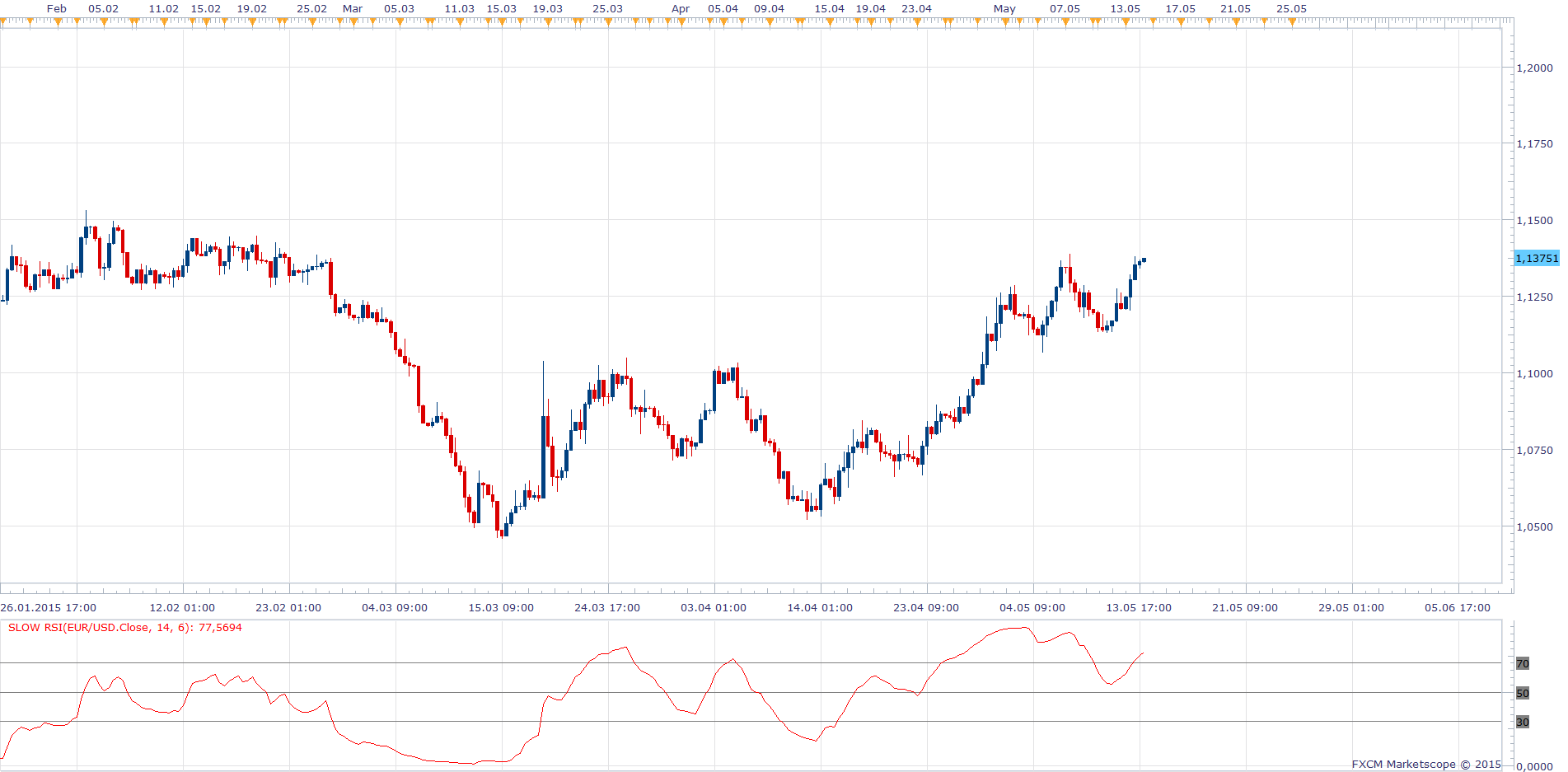1568x772 pixels.
Task: Click the Mar month label on date scale
Action: pyautogui.click(x=353, y=8)
